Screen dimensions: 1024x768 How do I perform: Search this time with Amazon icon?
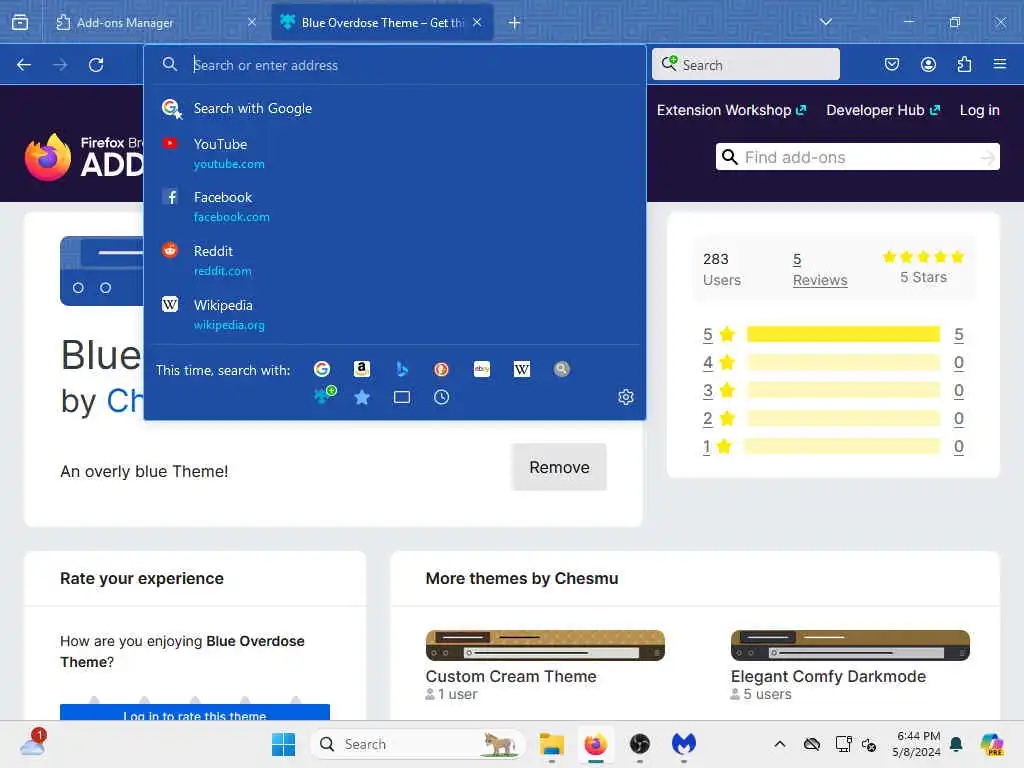(362, 370)
